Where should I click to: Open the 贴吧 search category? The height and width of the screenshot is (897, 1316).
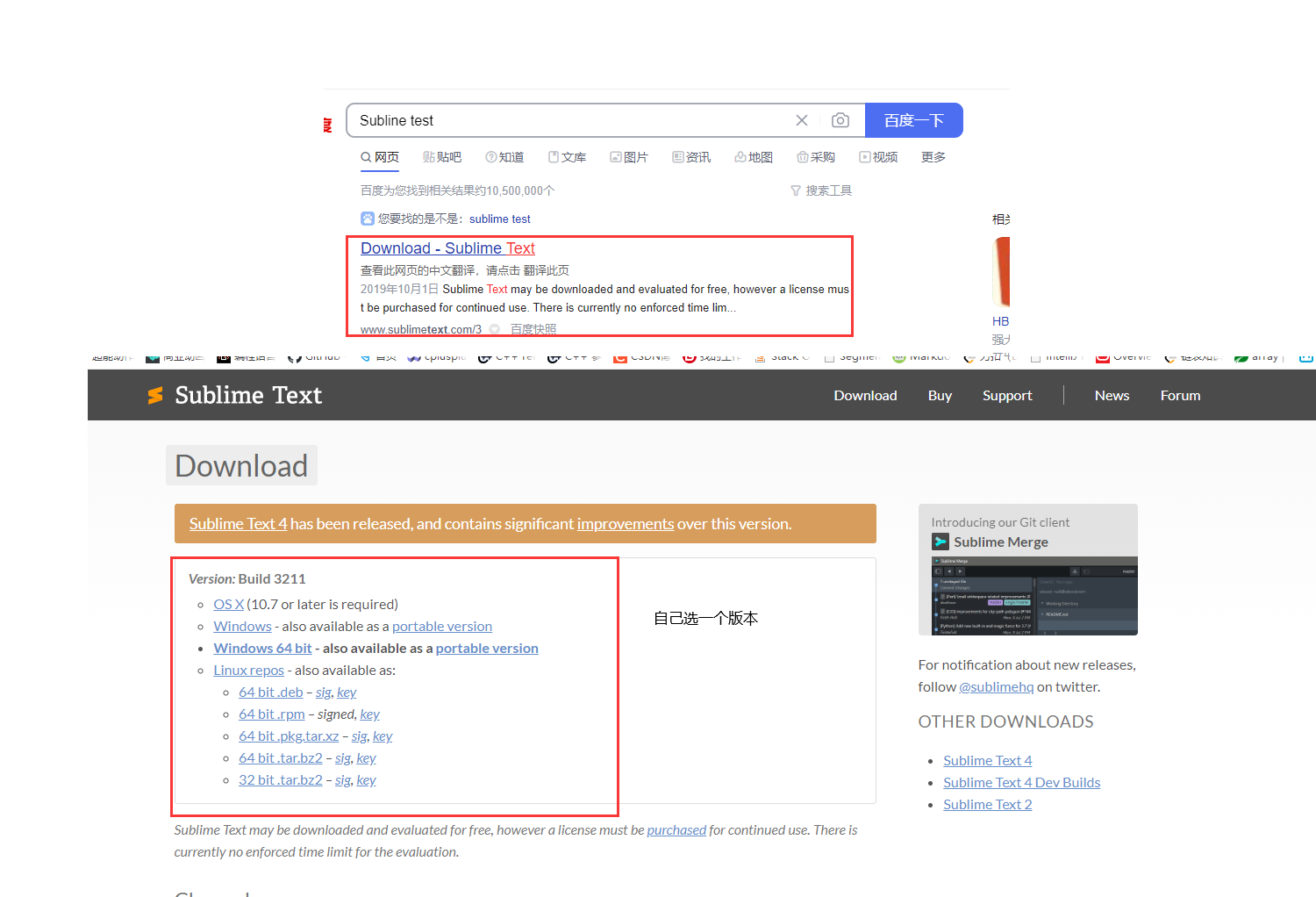(x=442, y=157)
